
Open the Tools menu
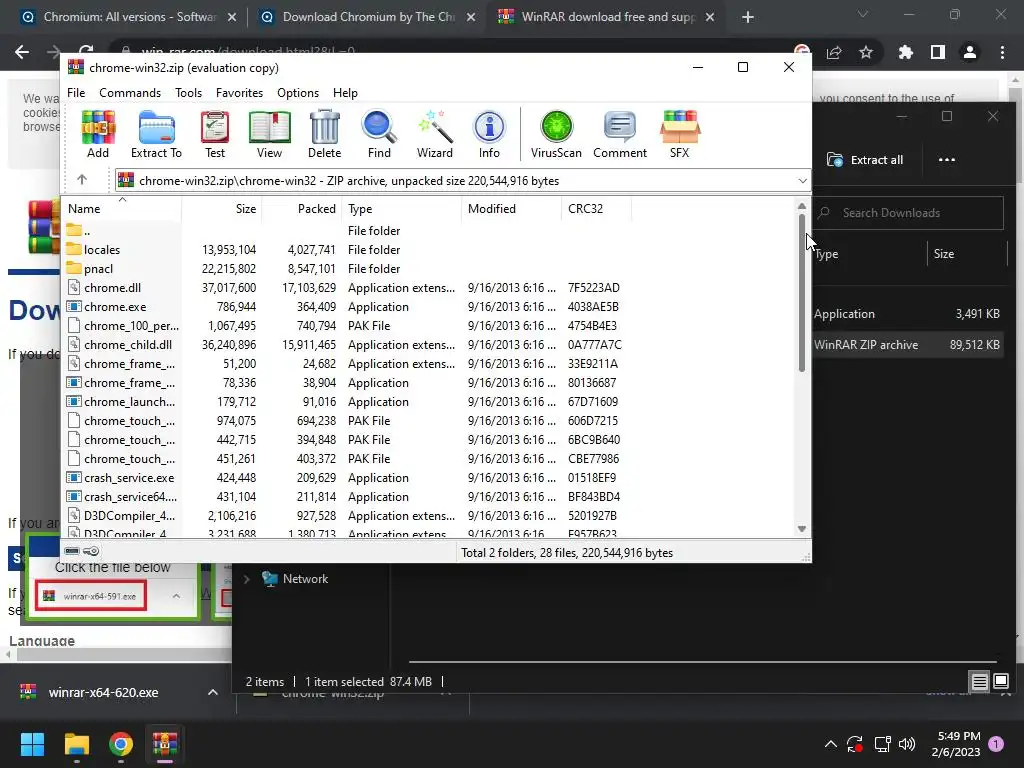188,93
